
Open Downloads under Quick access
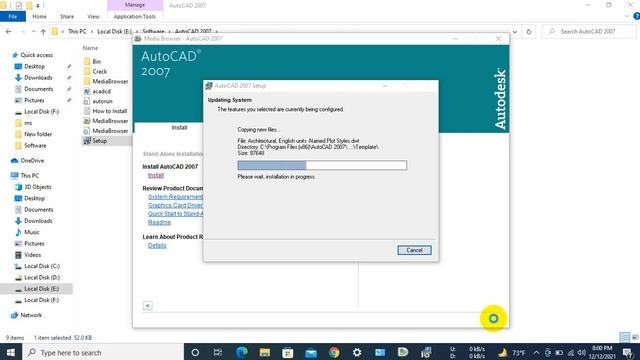click(x=38, y=78)
